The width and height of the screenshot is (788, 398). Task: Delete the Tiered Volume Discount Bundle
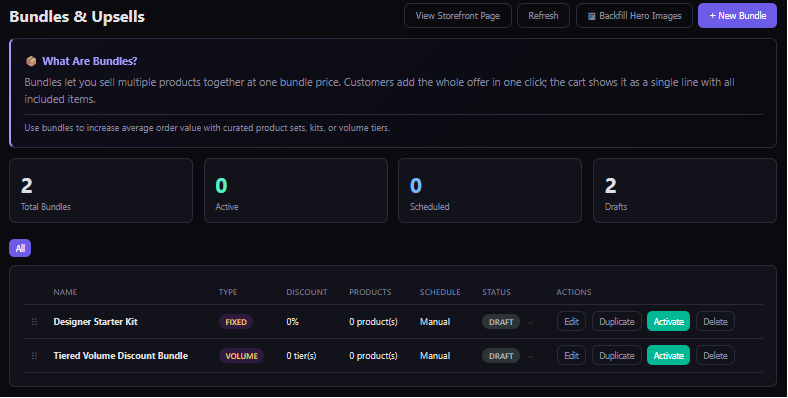click(715, 356)
